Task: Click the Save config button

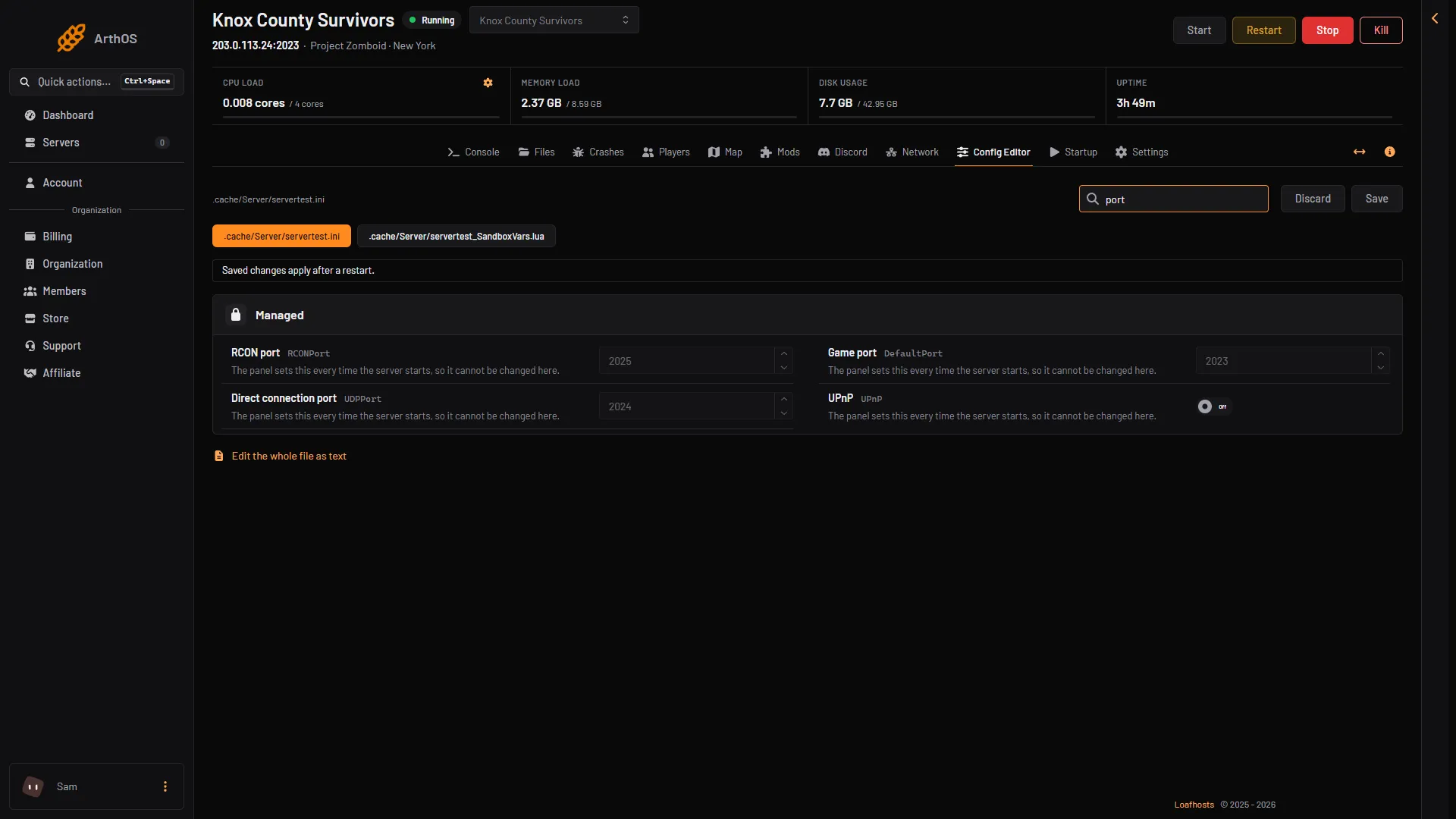Action: (1376, 199)
